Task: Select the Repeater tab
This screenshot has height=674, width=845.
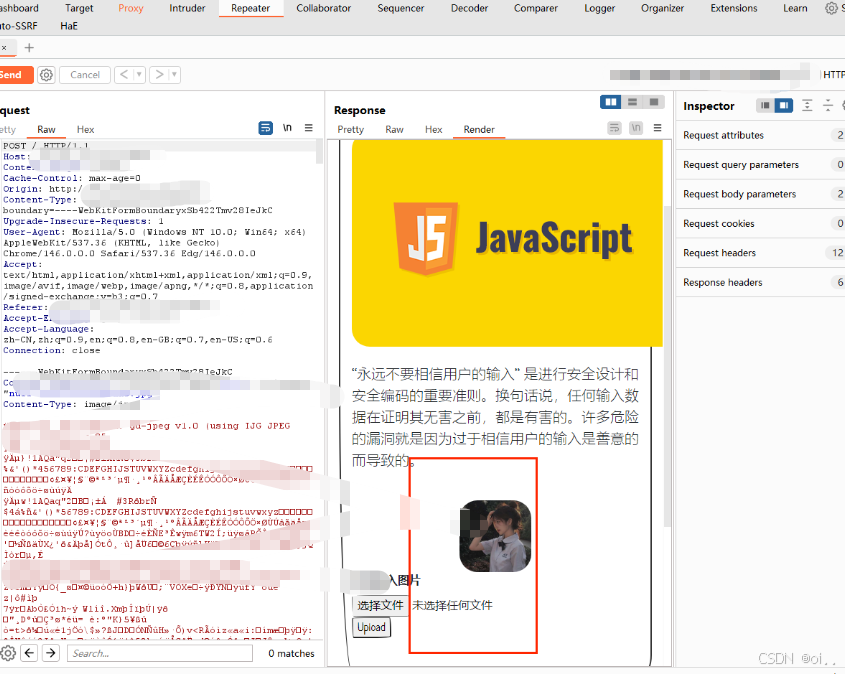Action: 251,8
